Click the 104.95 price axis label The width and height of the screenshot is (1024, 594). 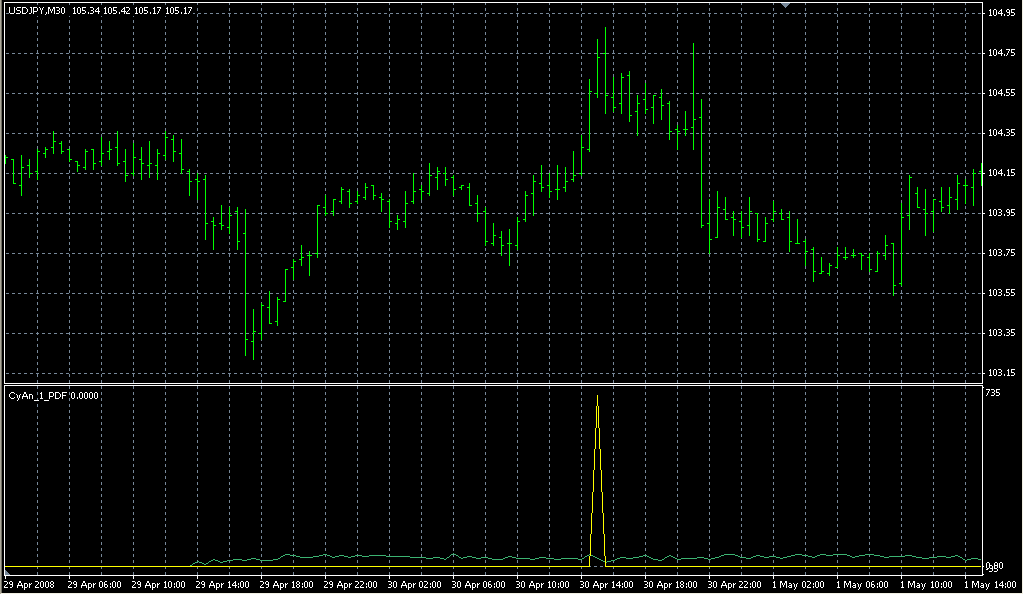tap(1002, 13)
